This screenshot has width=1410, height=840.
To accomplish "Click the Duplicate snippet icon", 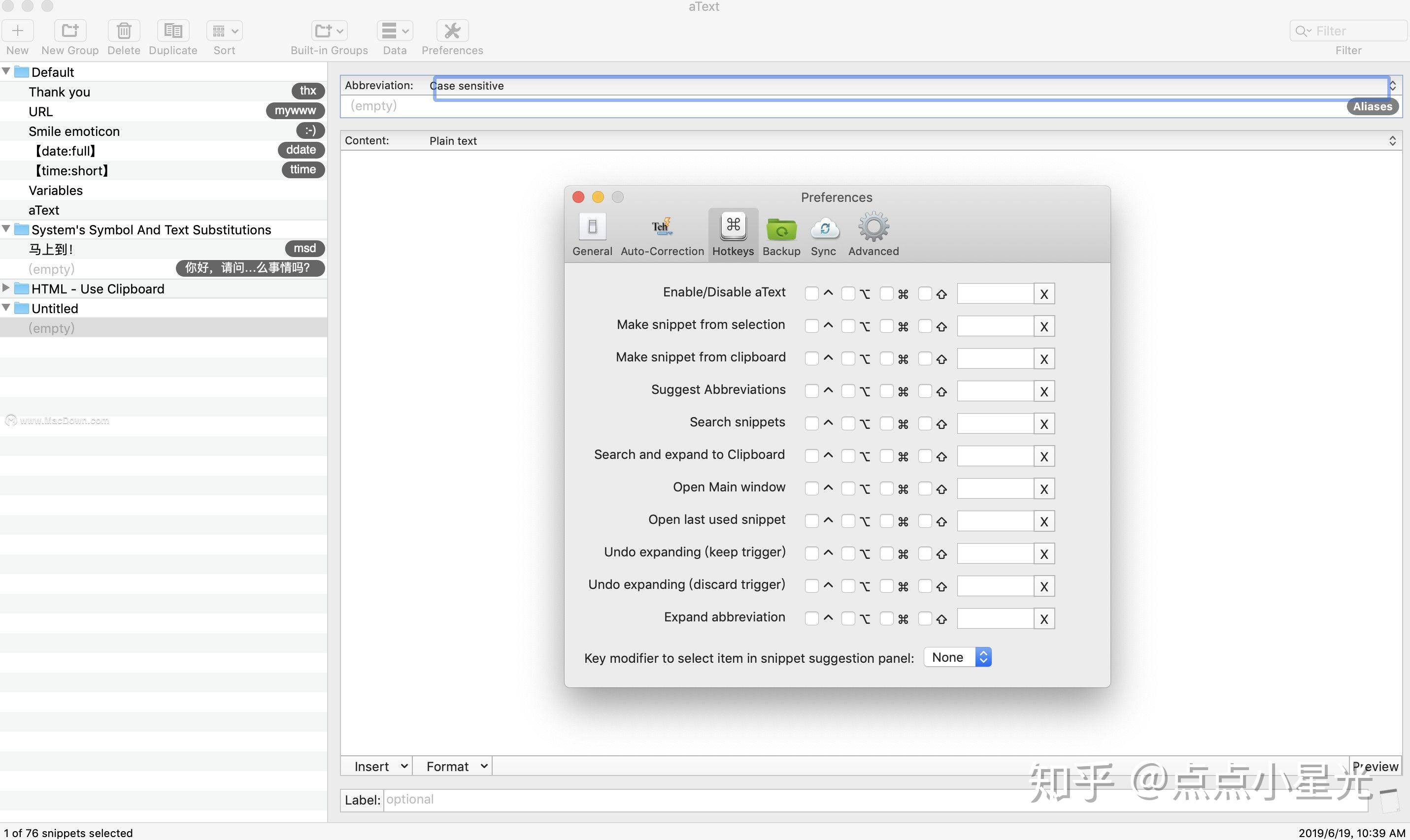I will 173,31.
